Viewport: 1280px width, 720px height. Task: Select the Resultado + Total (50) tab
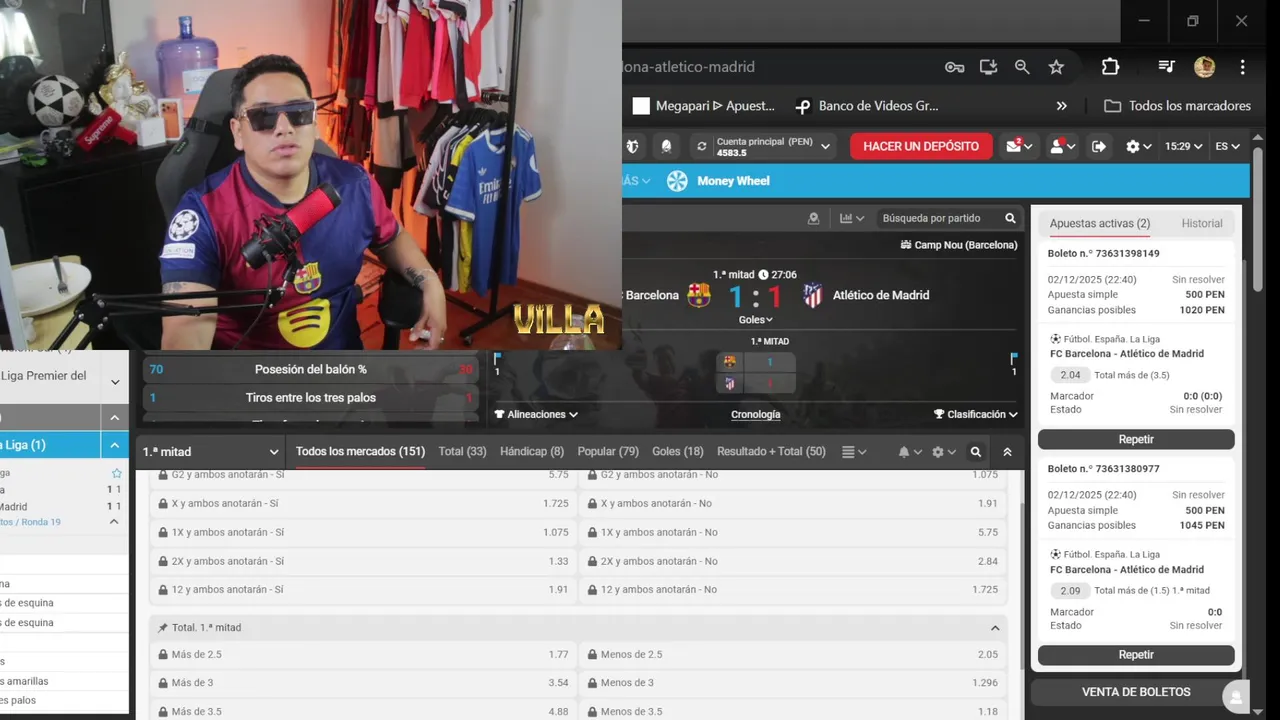771,452
